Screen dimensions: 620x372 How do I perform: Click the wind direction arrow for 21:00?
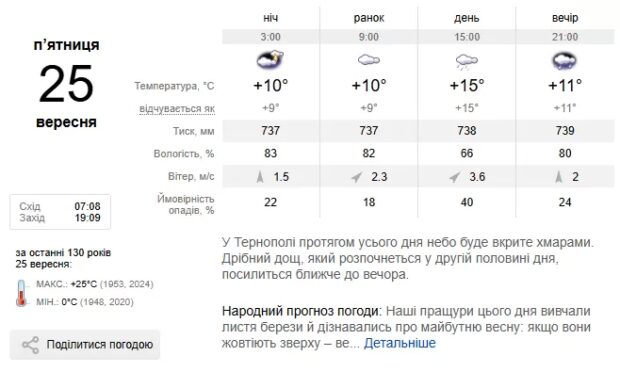pyautogui.click(x=559, y=176)
